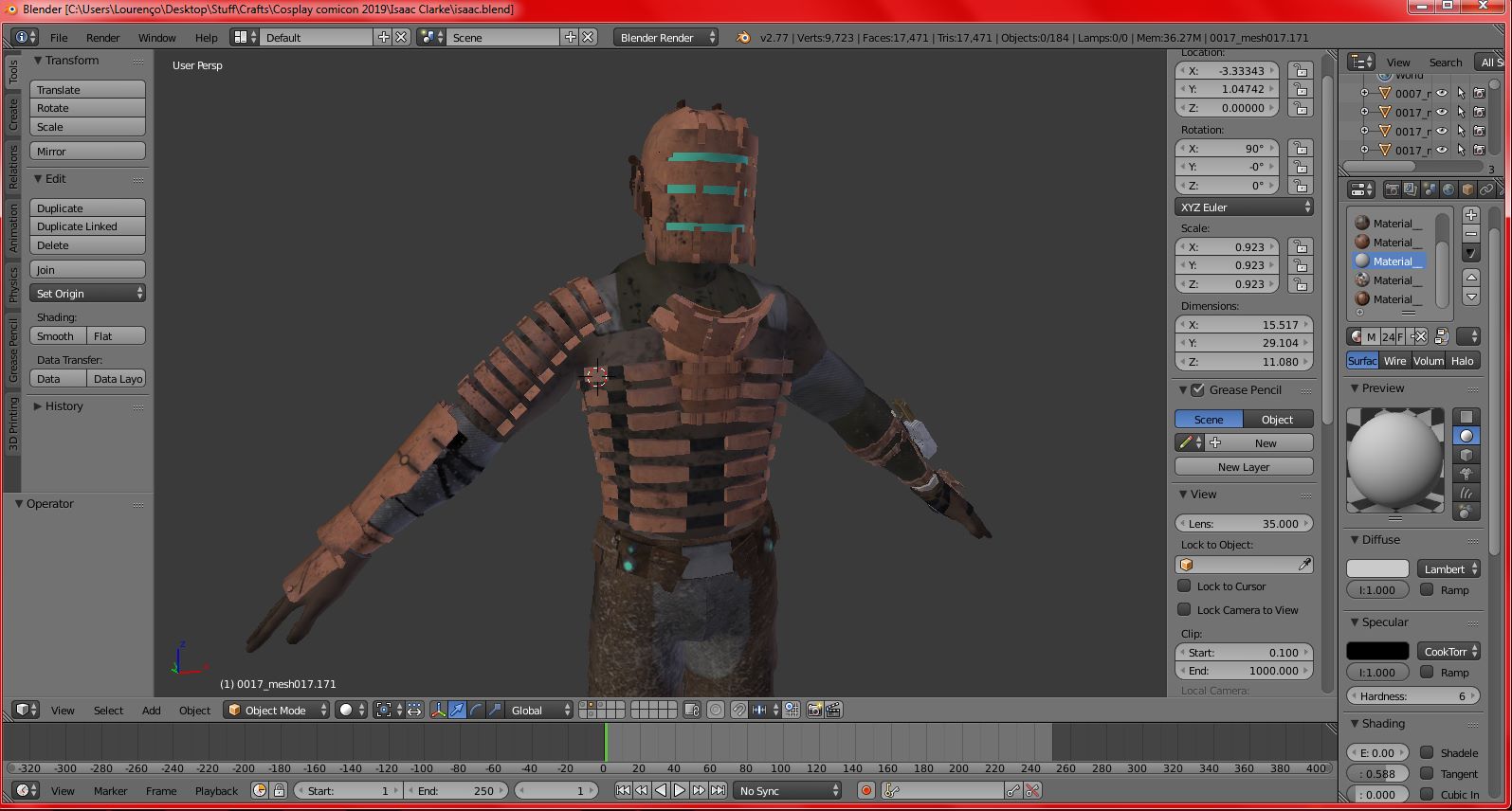Screen dimensions: 1512x811
Task: Open the XYZ Euler rotation mode dropdown
Action: 1244,207
